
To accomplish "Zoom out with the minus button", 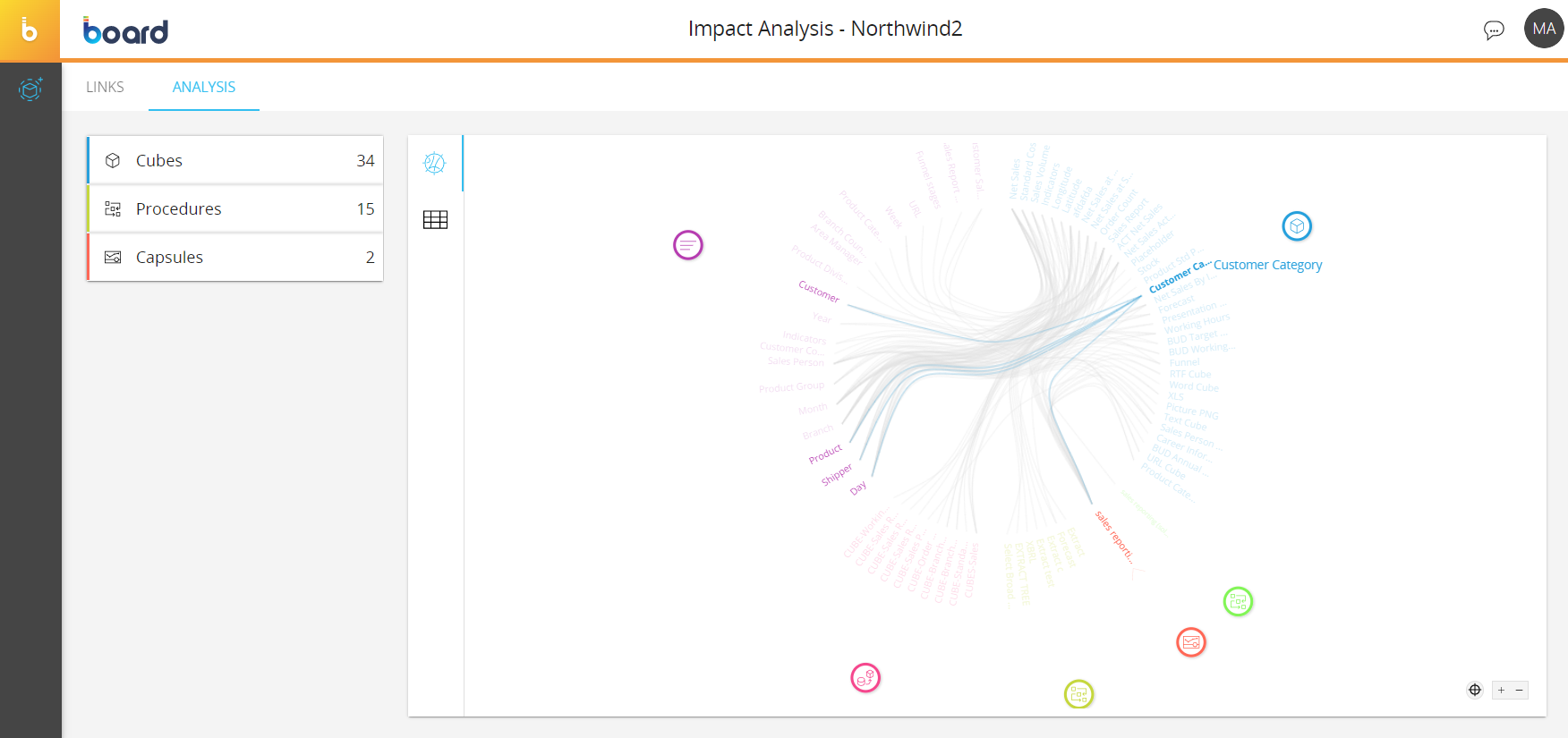I will tap(1519, 690).
